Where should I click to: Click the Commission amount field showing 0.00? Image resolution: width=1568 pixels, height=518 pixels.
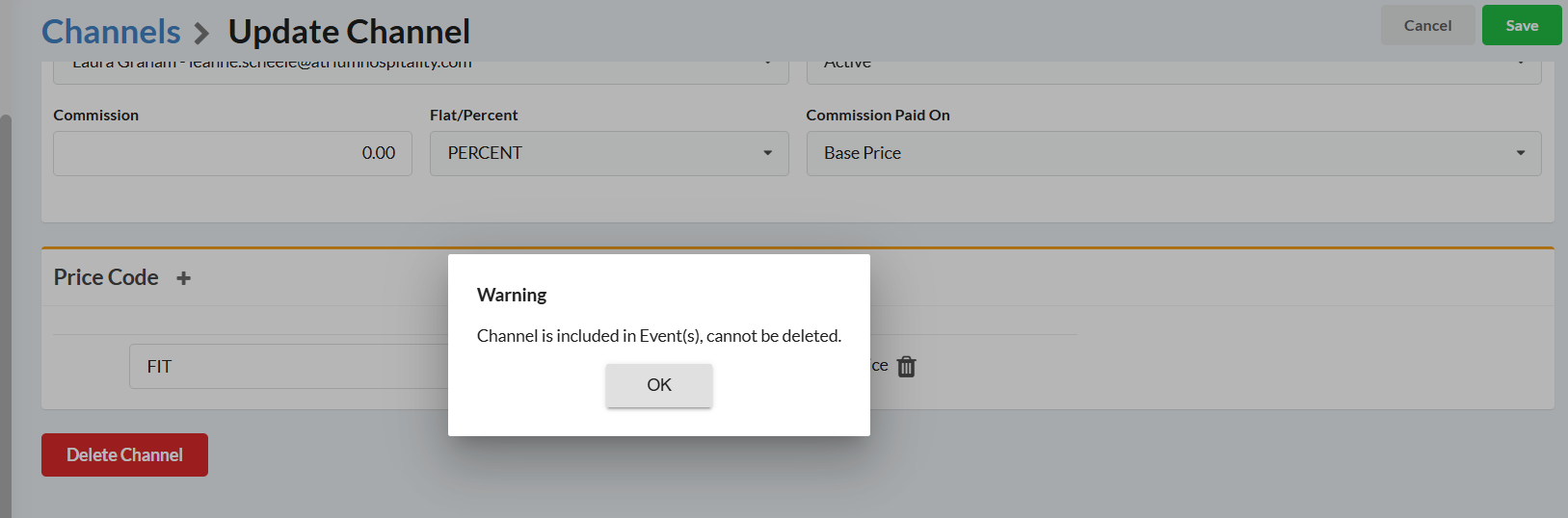click(x=232, y=153)
